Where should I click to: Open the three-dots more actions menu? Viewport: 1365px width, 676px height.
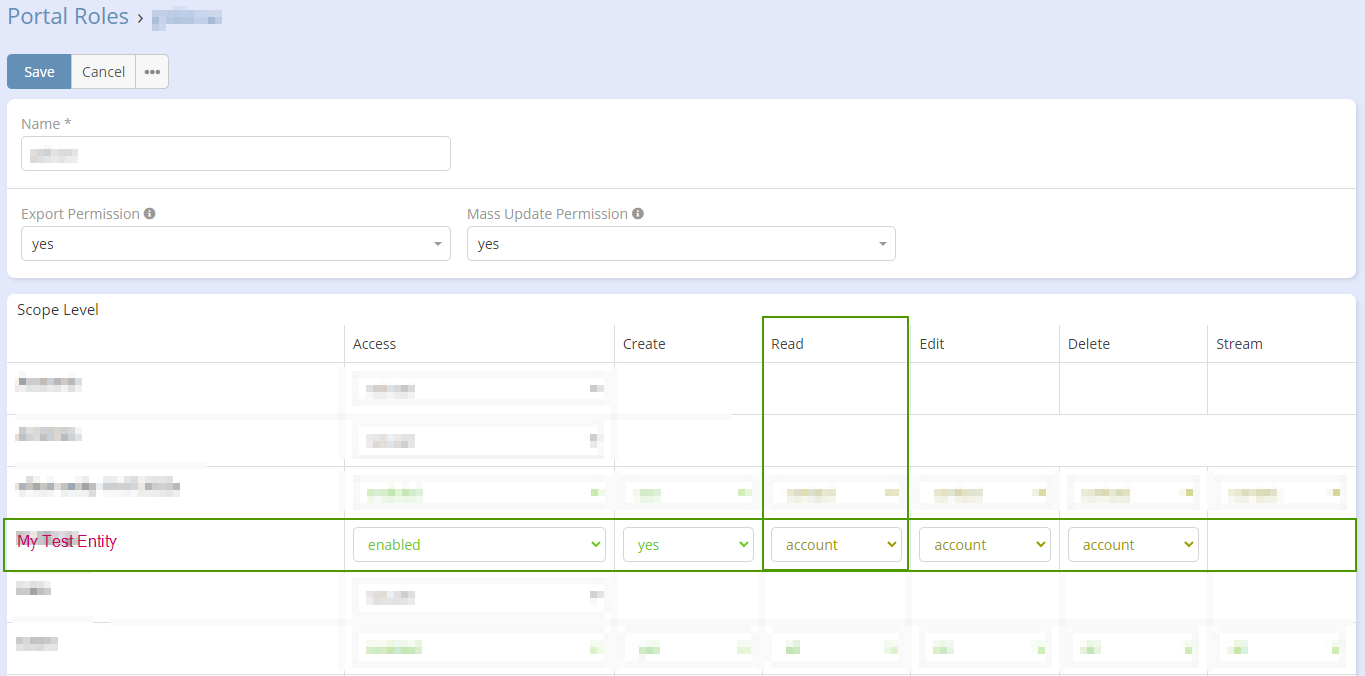coord(152,72)
